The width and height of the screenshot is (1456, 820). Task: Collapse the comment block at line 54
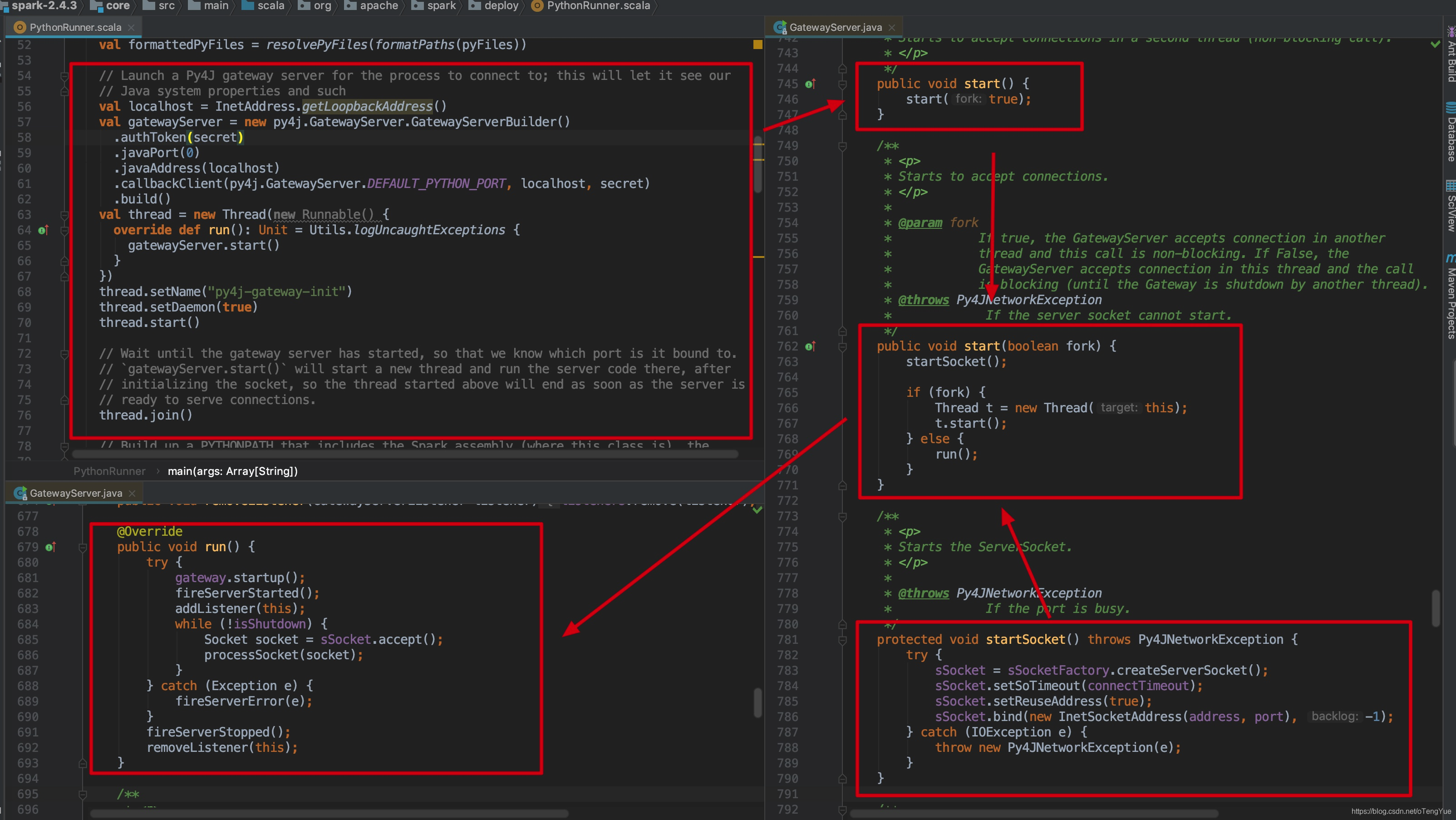coord(64,76)
